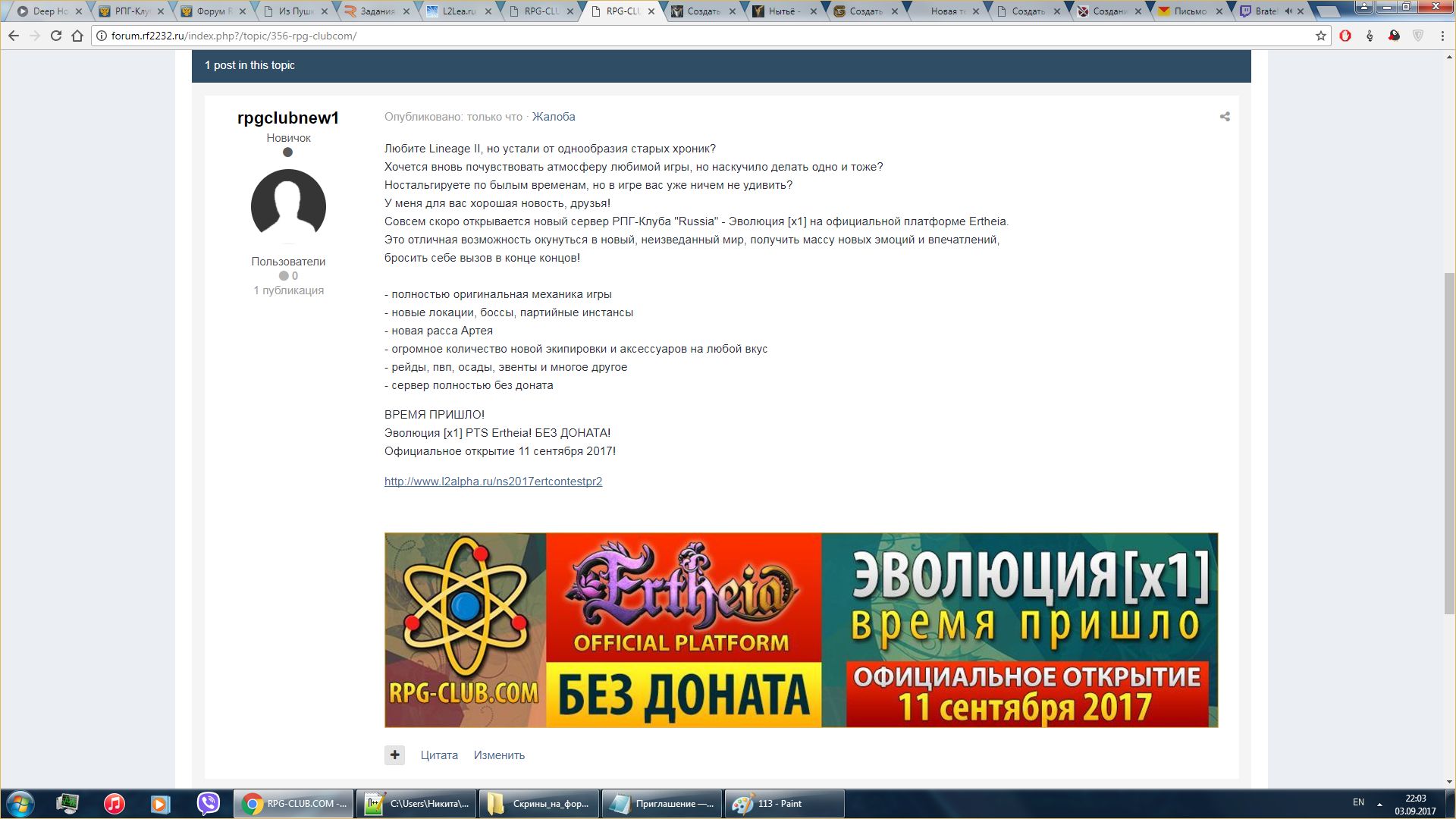Click the '1 публикация' text
Viewport: 1456px width, 819px height.
click(x=288, y=290)
